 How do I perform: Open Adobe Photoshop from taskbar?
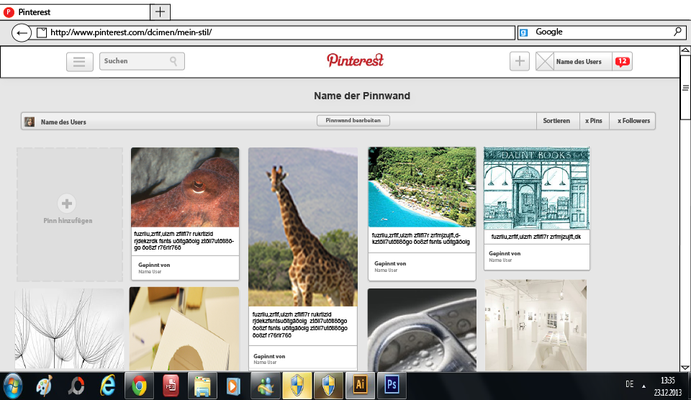tap(391, 386)
